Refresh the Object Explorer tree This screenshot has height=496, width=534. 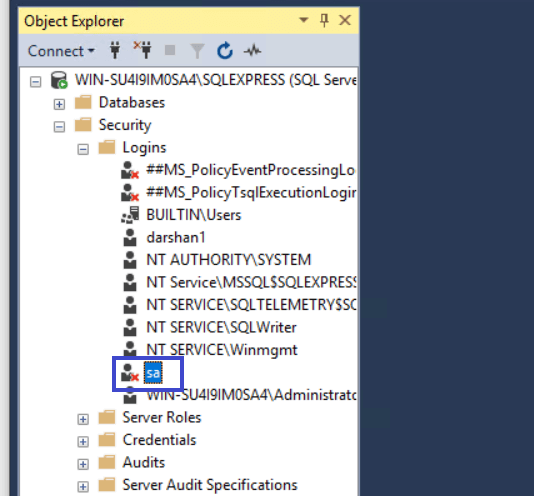pyautogui.click(x=225, y=51)
